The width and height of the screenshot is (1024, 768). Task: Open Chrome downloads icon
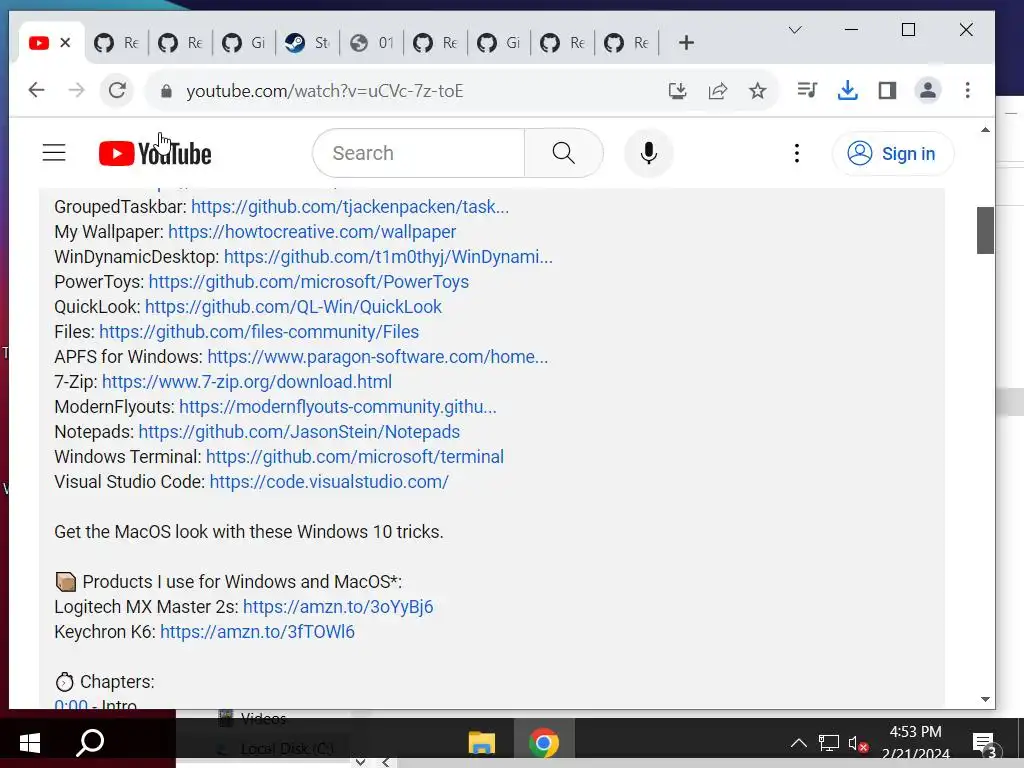[847, 90]
